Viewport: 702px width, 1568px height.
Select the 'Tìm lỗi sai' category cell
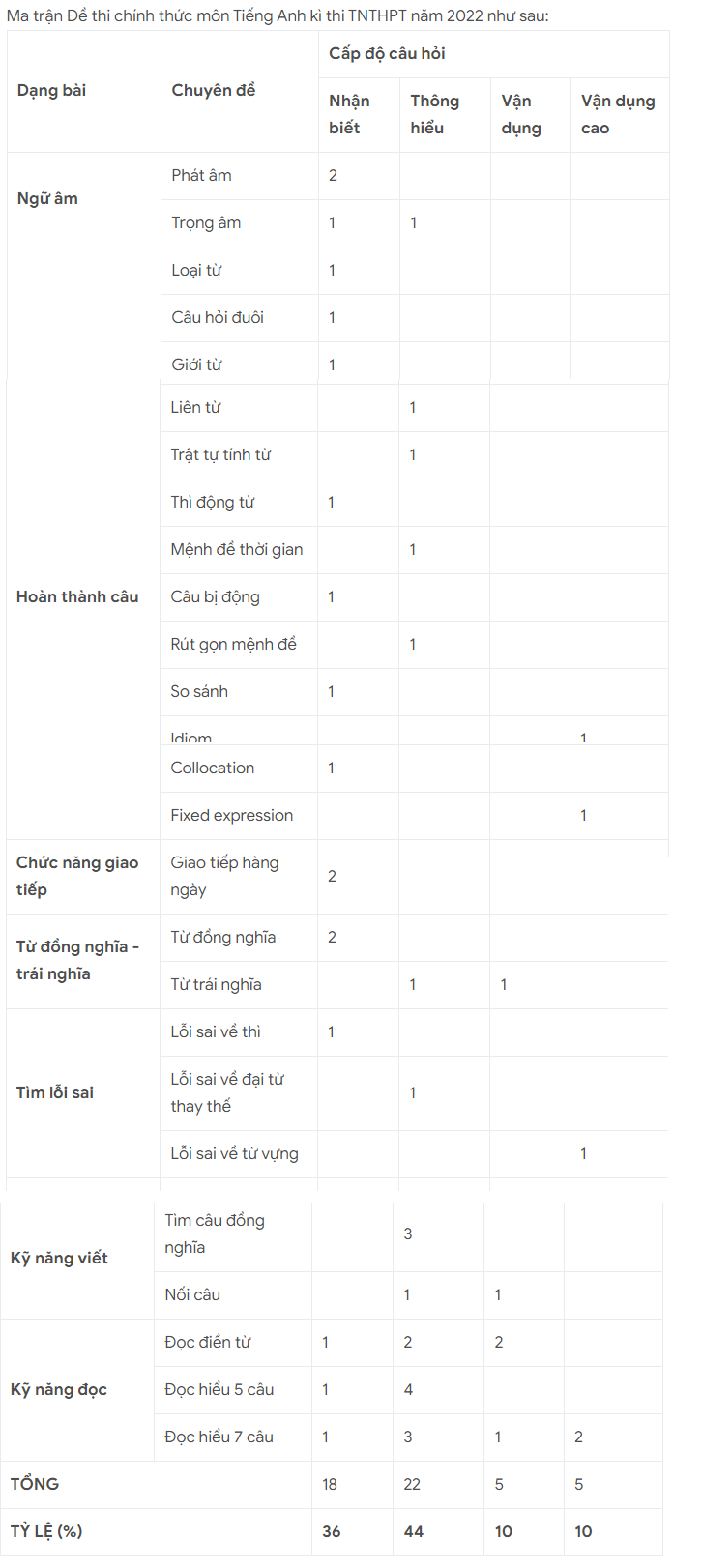point(55,1093)
